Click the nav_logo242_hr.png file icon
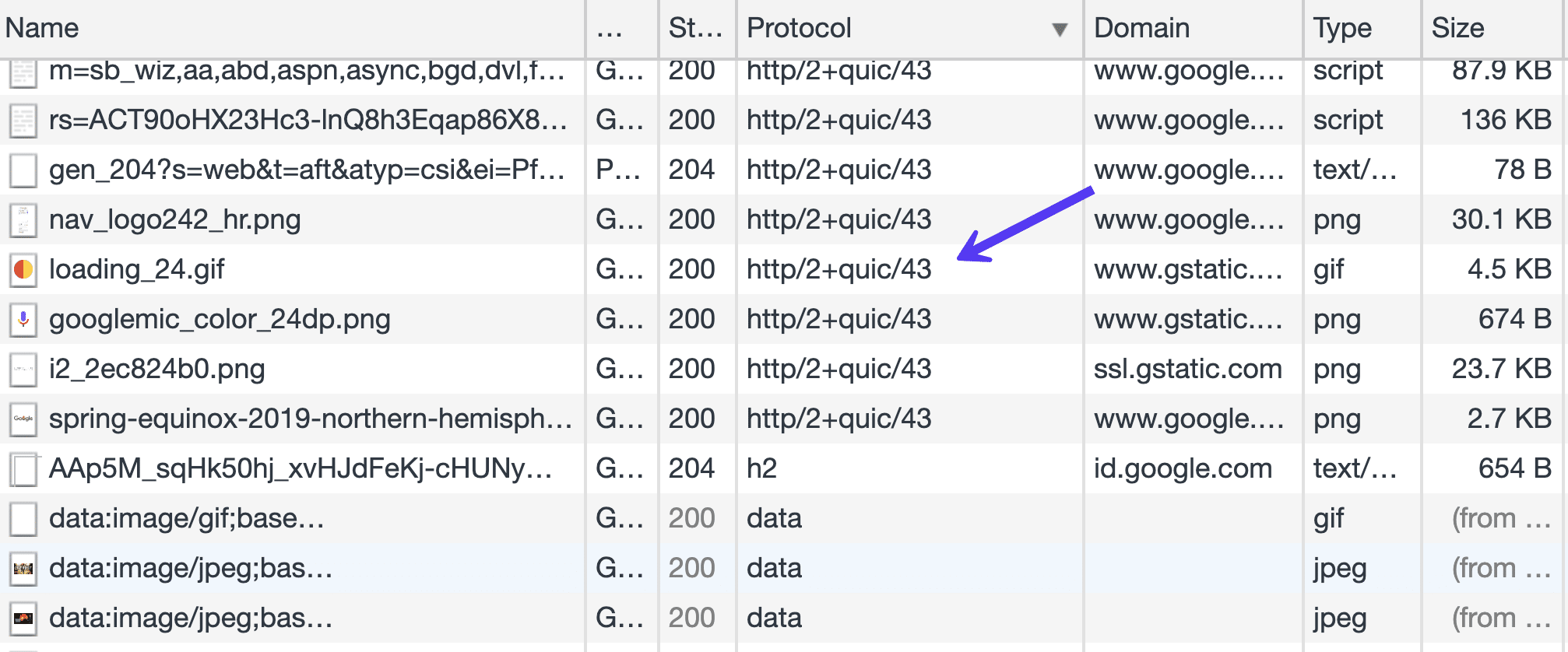Viewport: 1568px width, 652px height. 23,219
